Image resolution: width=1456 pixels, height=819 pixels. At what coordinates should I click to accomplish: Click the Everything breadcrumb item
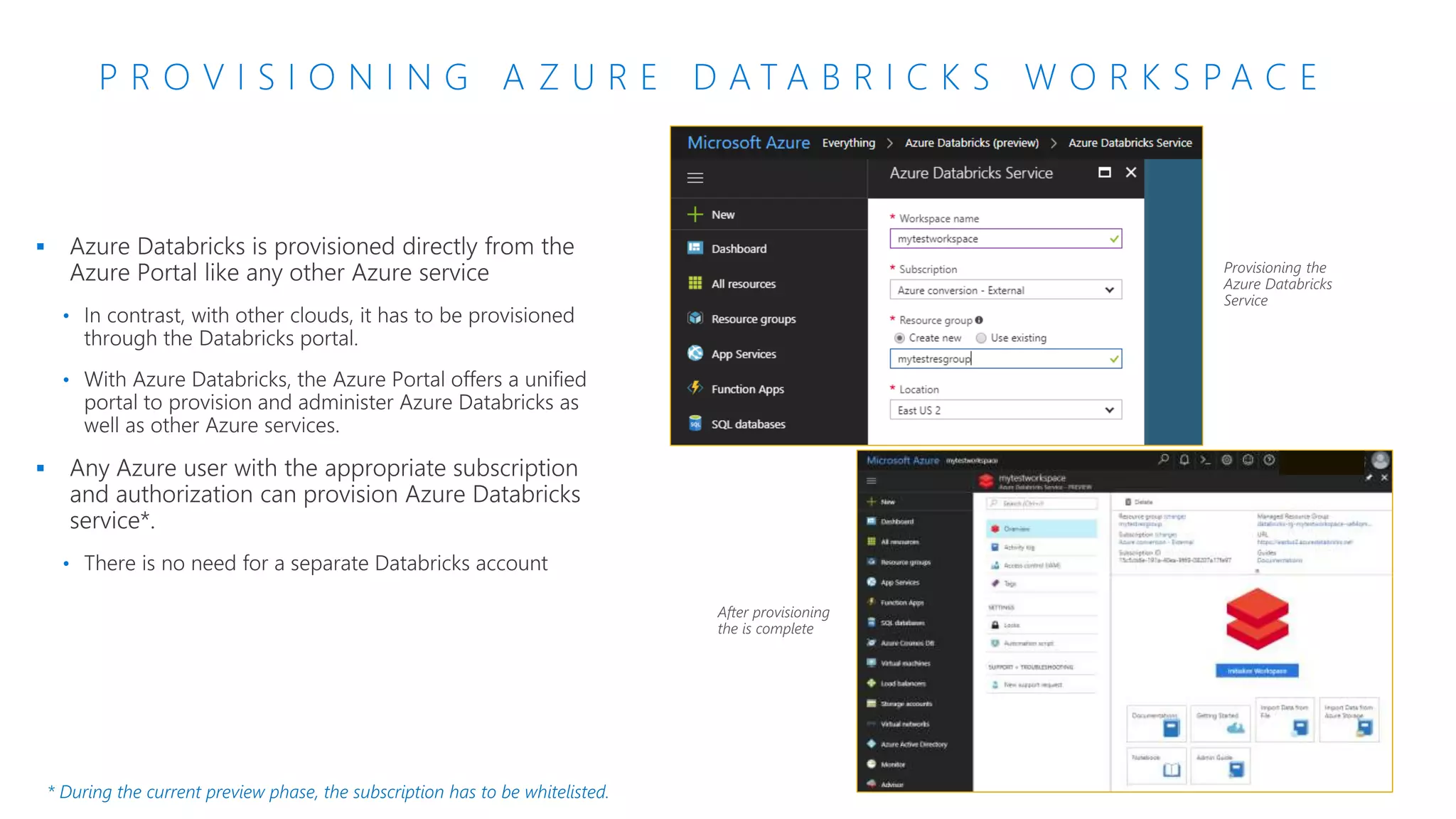click(x=848, y=143)
